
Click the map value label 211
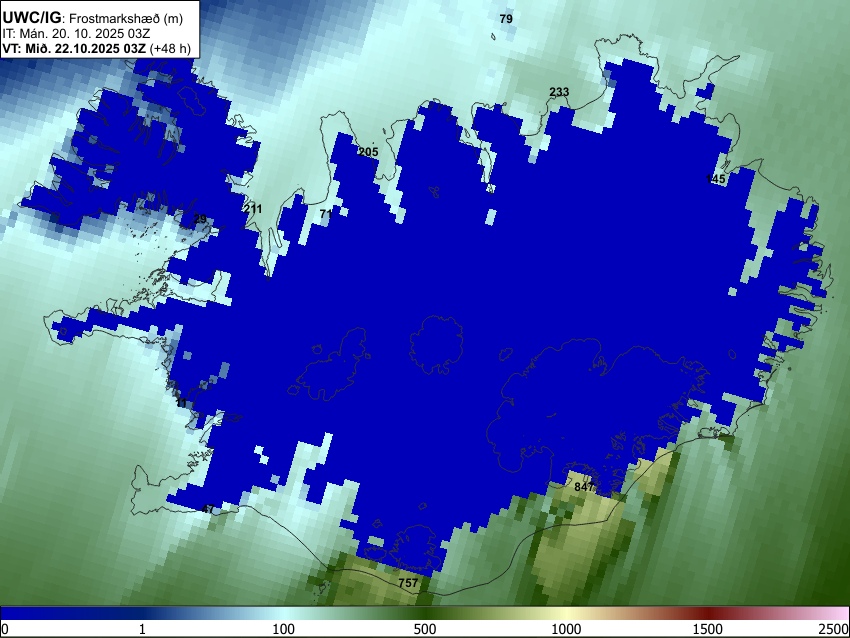point(253,209)
